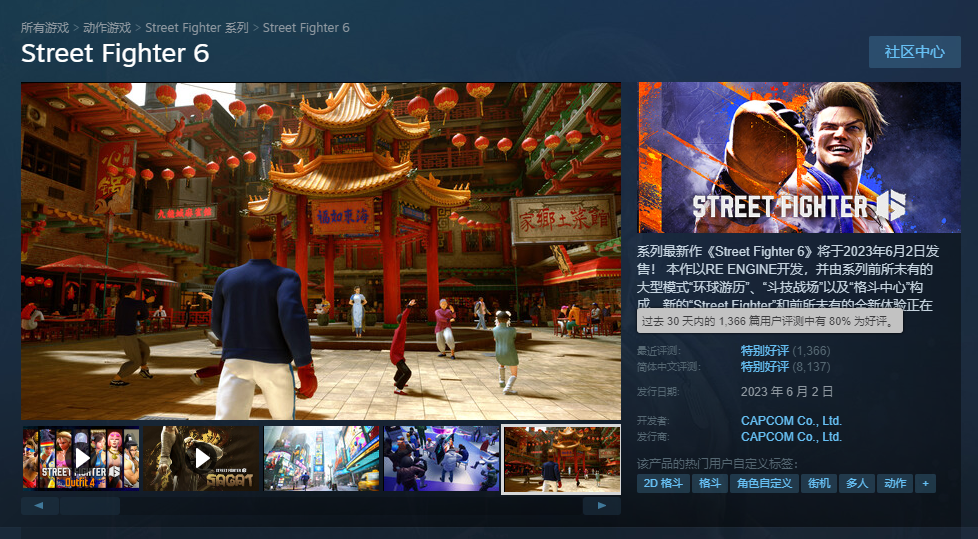Select the 角色自定义 tag
The height and width of the screenshot is (539, 978).
pyautogui.click(x=764, y=483)
